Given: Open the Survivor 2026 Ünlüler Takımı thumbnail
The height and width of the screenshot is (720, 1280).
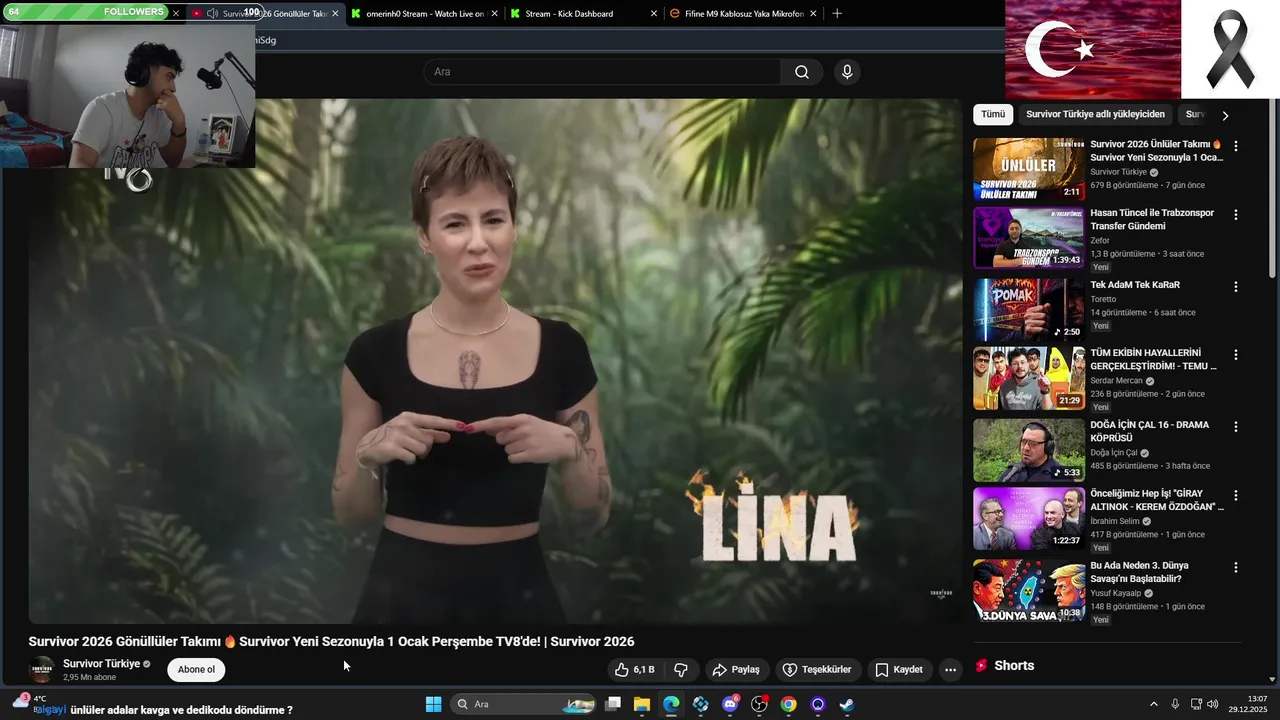Looking at the screenshot, I should pyautogui.click(x=1028, y=170).
